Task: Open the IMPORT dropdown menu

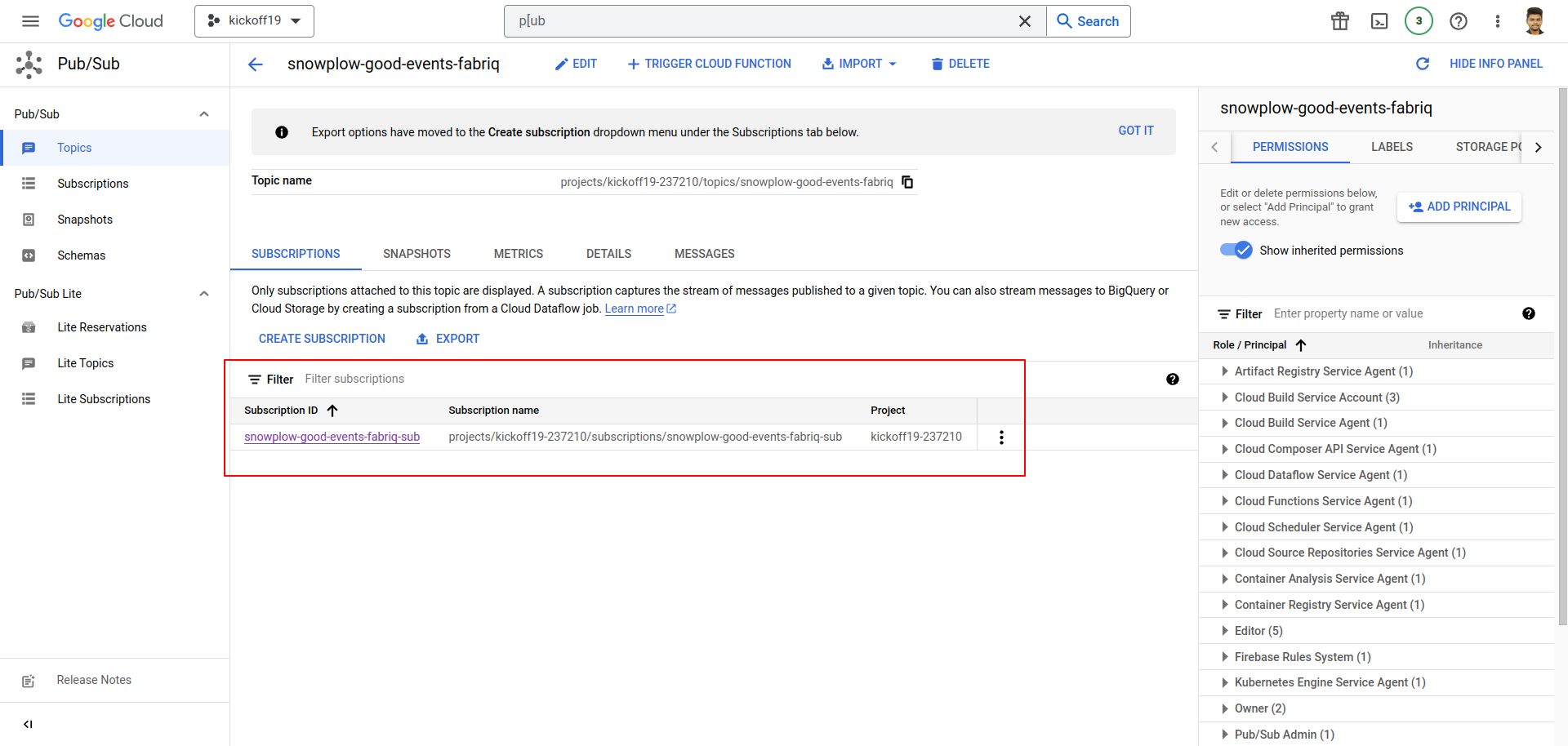Action: (x=859, y=64)
